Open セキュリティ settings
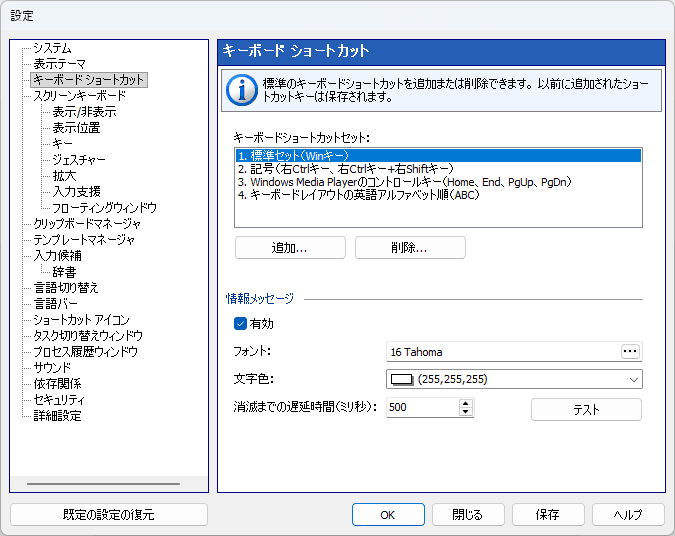The image size is (675, 536). click(59, 400)
